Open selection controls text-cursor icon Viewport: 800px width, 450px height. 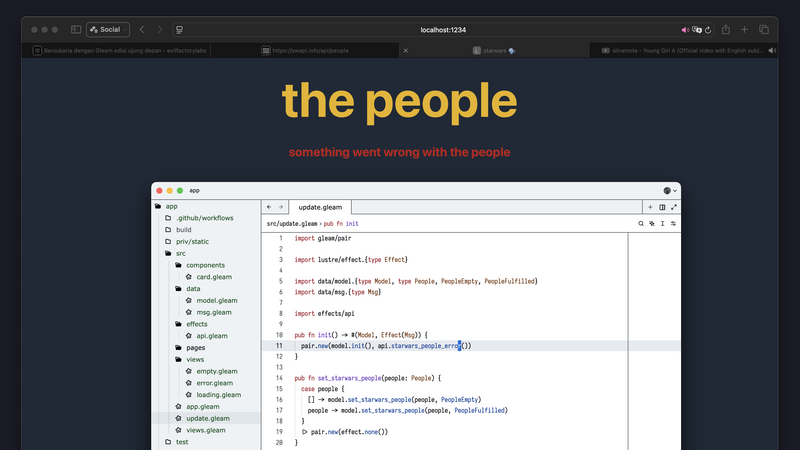point(662,223)
